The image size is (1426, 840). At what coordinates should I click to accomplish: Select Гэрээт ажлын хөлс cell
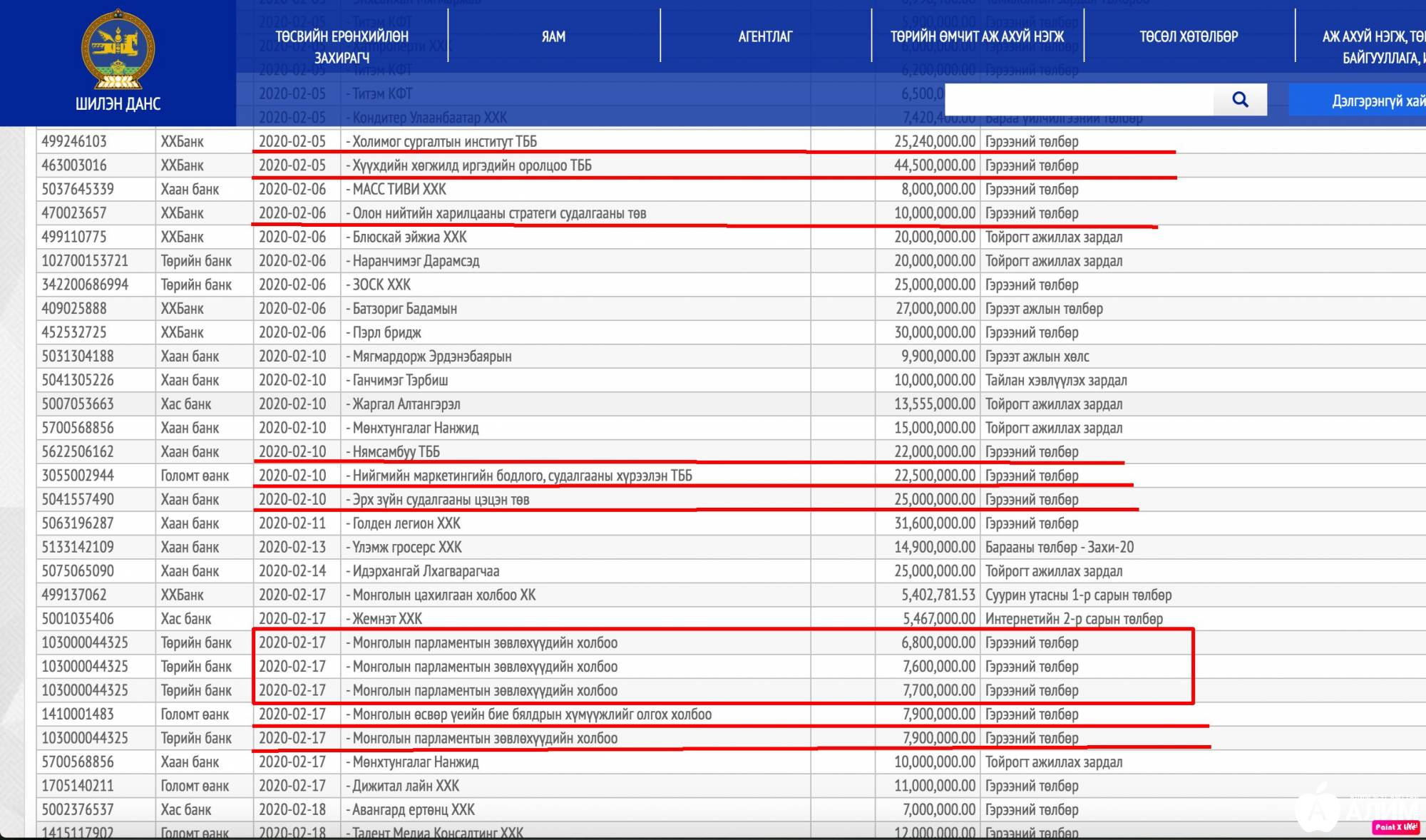pyautogui.click(x=1037, y=356)
